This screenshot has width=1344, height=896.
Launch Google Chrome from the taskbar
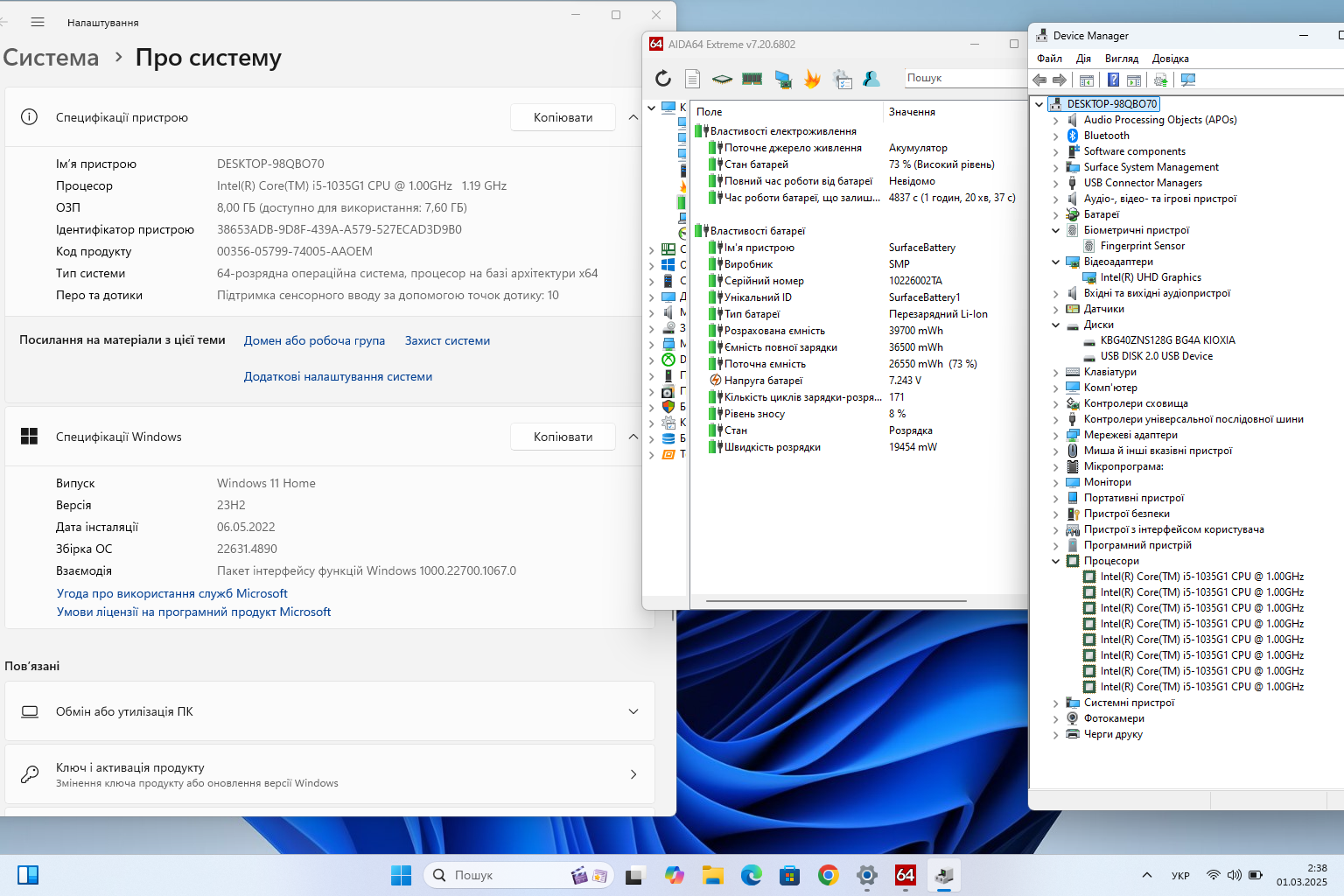[x=828, y=875]
